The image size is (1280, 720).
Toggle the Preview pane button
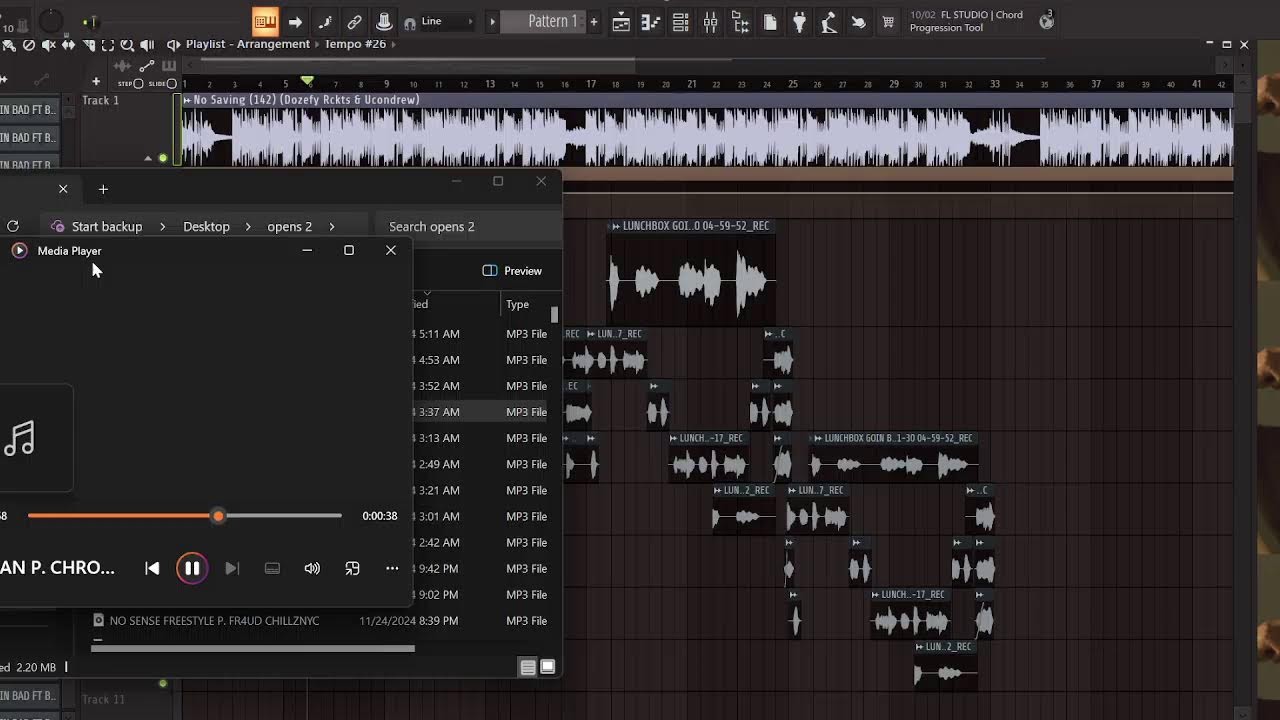512,271
